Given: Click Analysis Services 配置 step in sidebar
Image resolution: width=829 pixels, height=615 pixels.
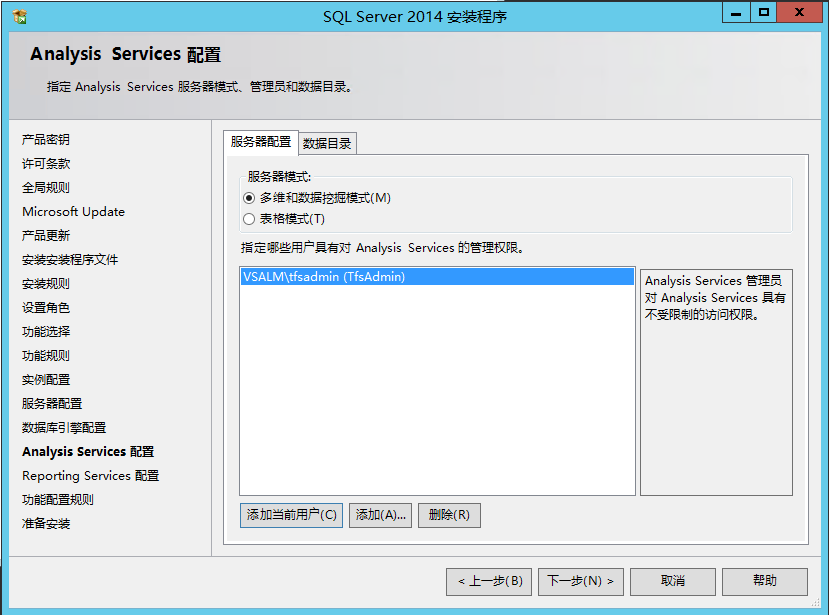Looking at the screenshot, I should 88,452.
